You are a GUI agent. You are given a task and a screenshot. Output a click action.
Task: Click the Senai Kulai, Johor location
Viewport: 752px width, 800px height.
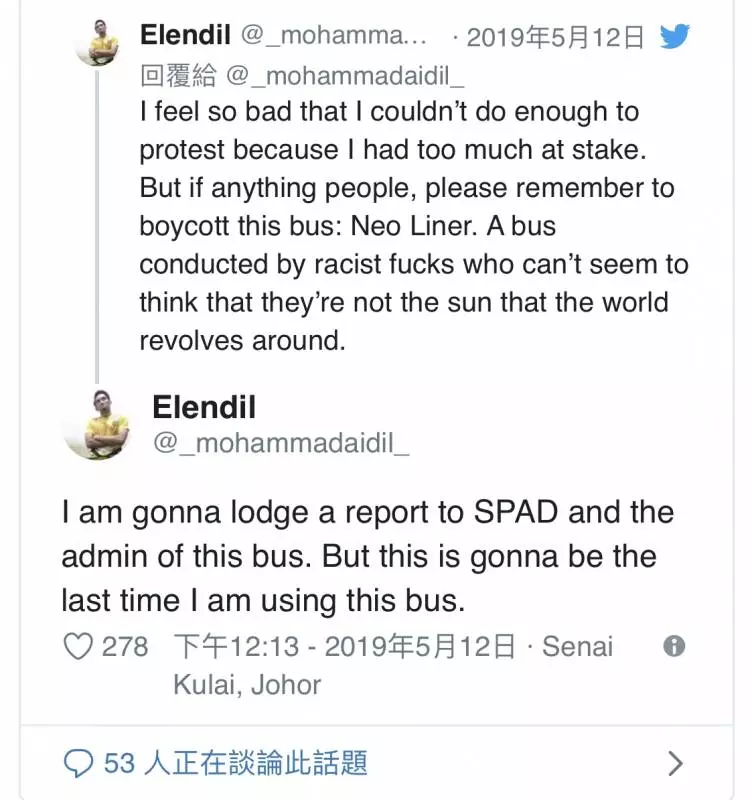[393, 665]
